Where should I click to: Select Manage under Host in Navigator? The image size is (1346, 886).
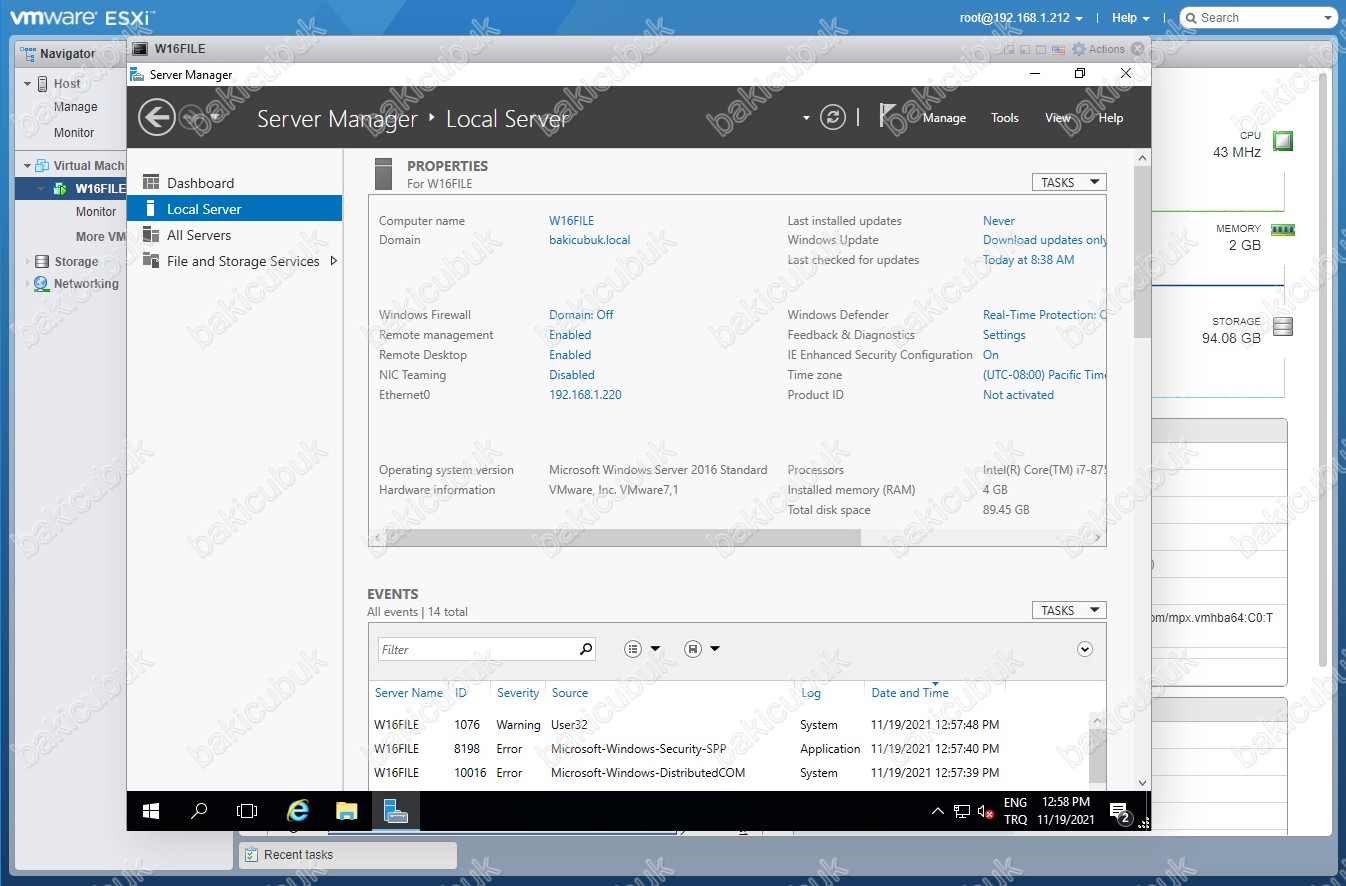[x=76, y=107]
